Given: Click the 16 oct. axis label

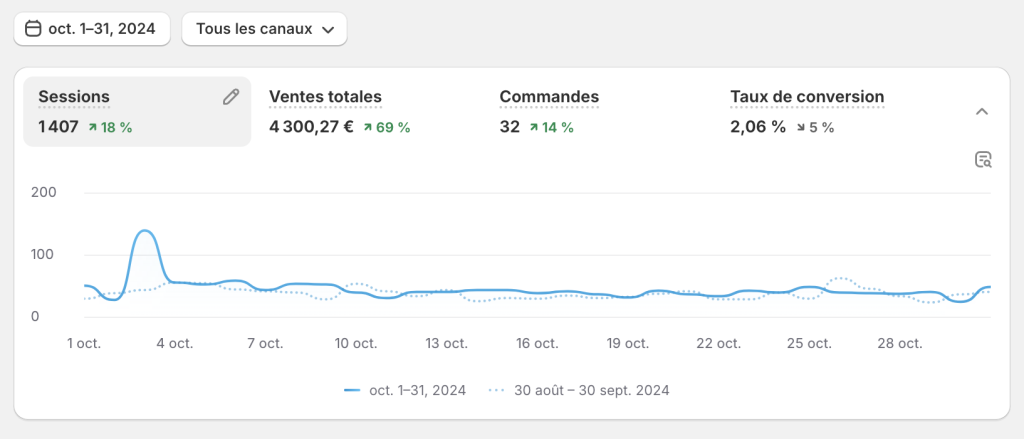Looking at the screenshot, I should point(537,343).
